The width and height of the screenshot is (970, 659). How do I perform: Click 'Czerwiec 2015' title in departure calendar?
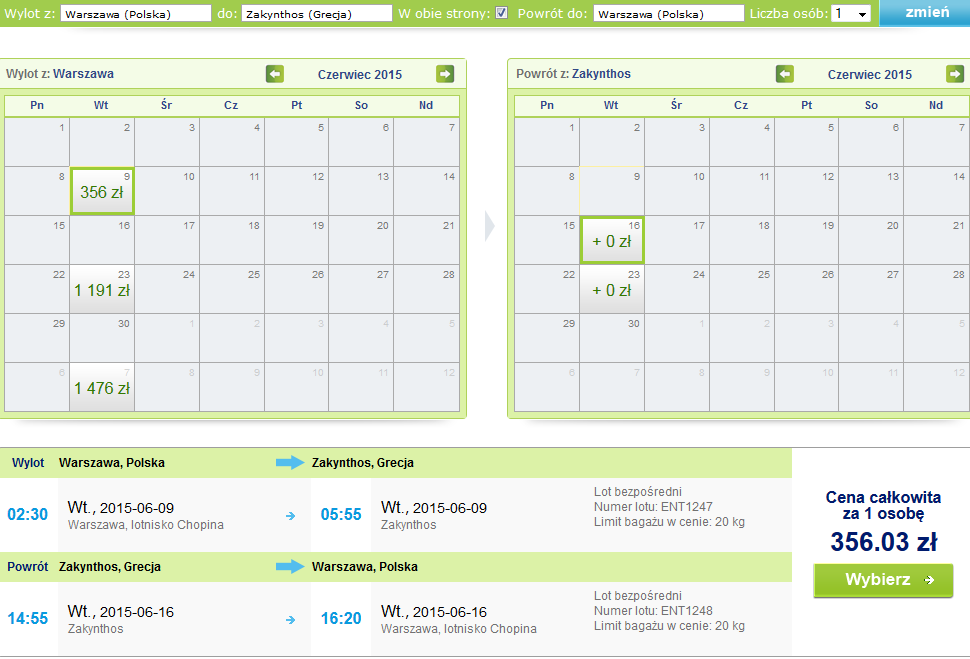pos(360,74)
